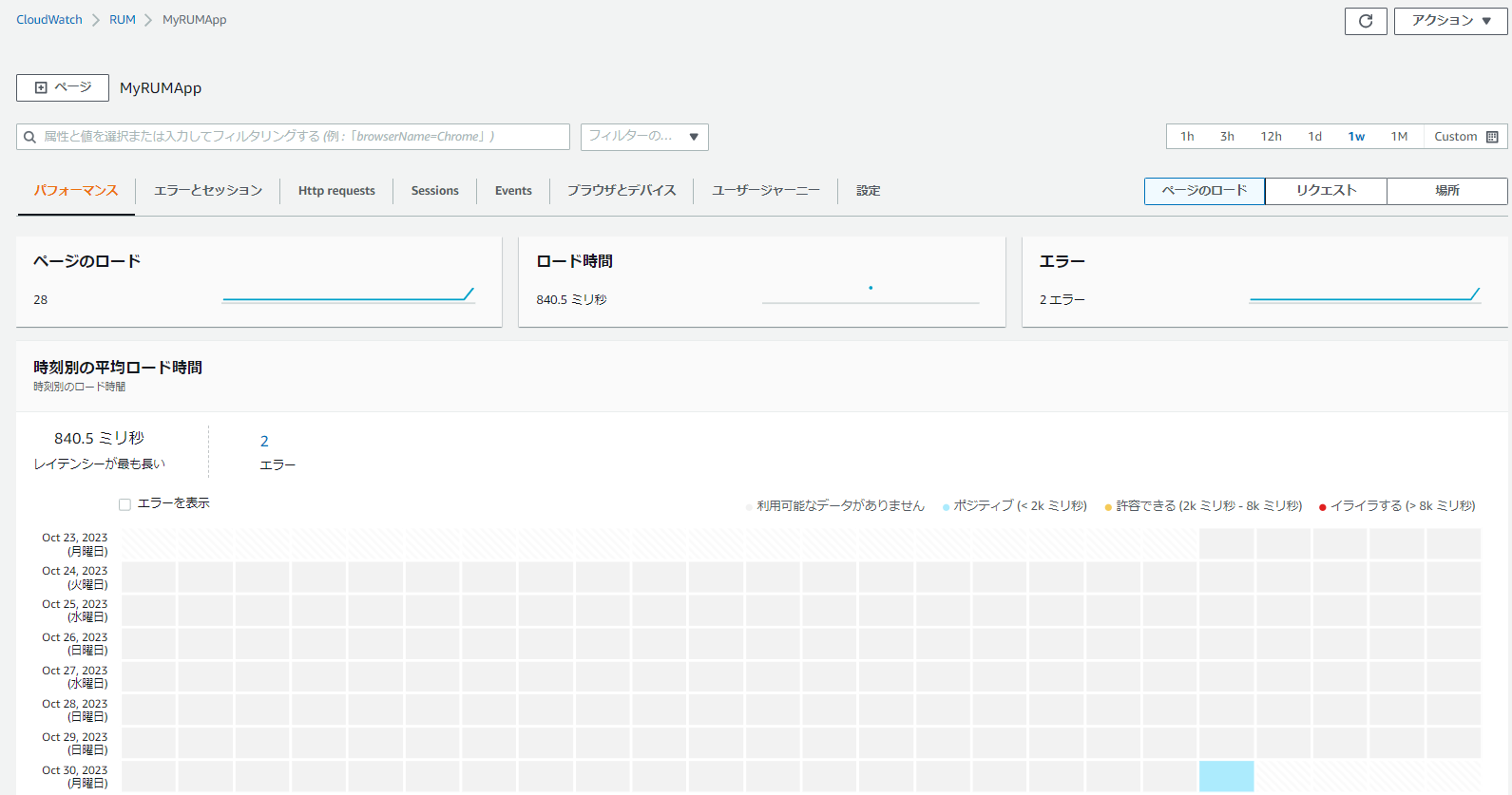This screenshot has width=1512, height=795.
Task: Select the 3h time range
Action: coord(1227,137)
